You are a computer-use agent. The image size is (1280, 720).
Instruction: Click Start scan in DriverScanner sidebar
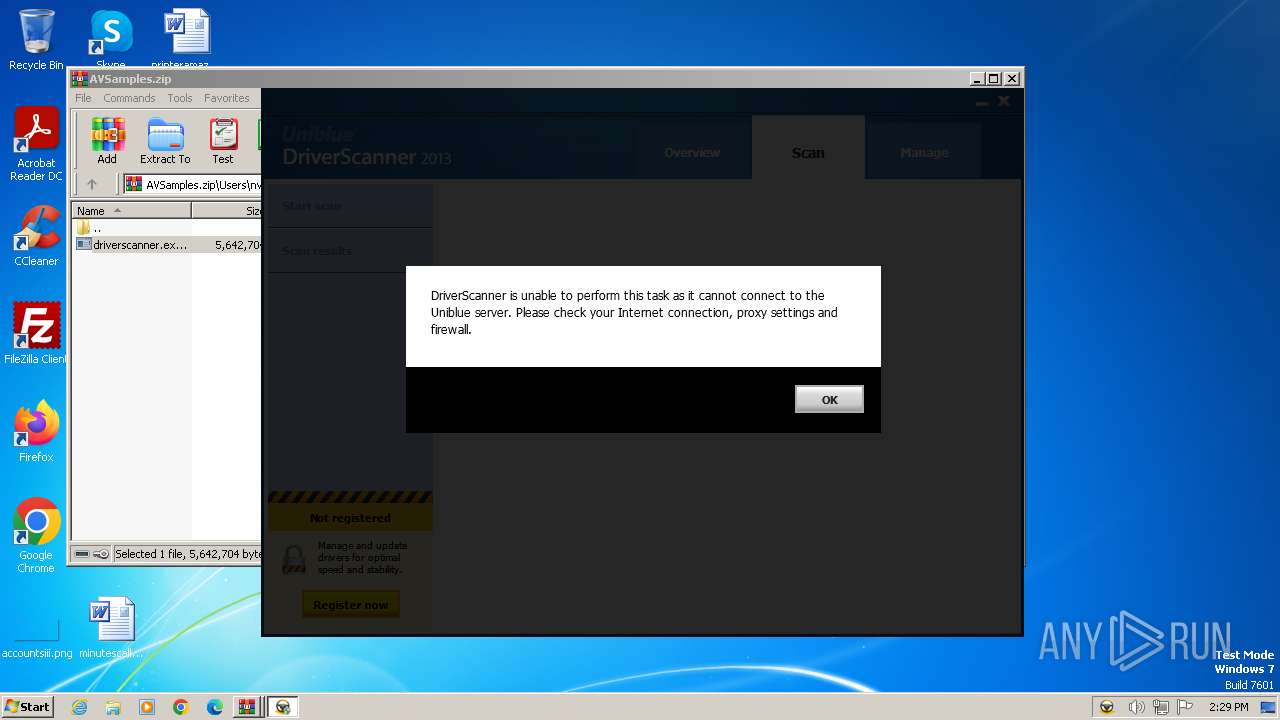350,206
